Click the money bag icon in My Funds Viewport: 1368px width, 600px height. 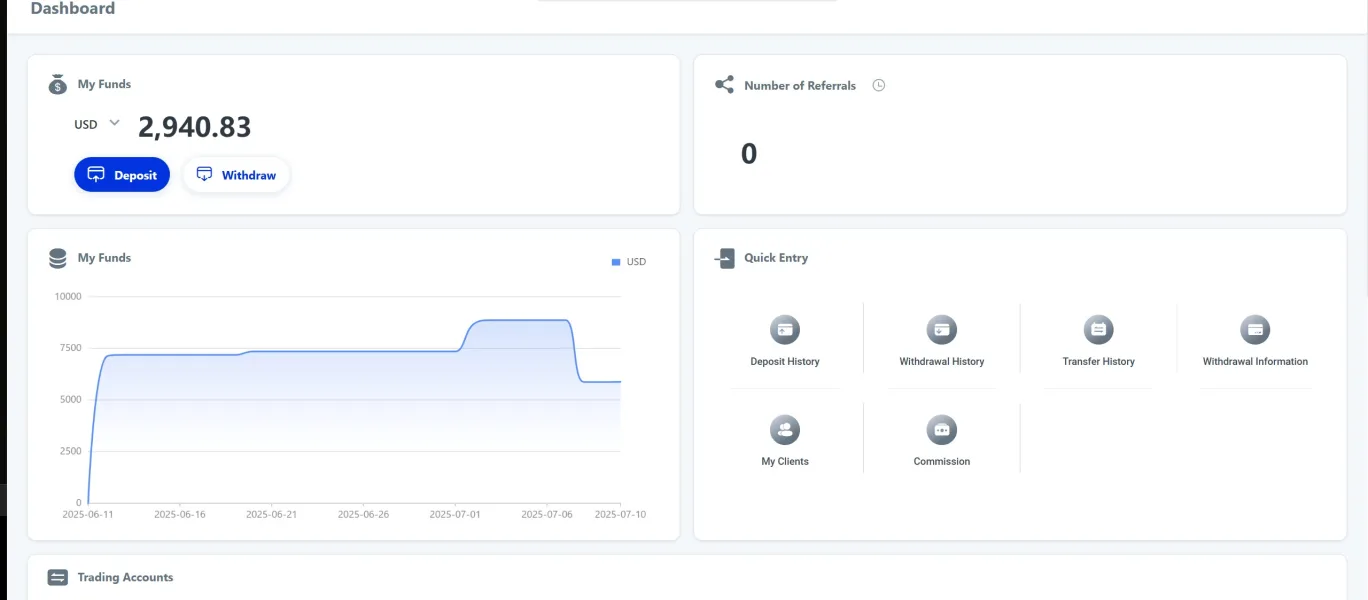58,85
